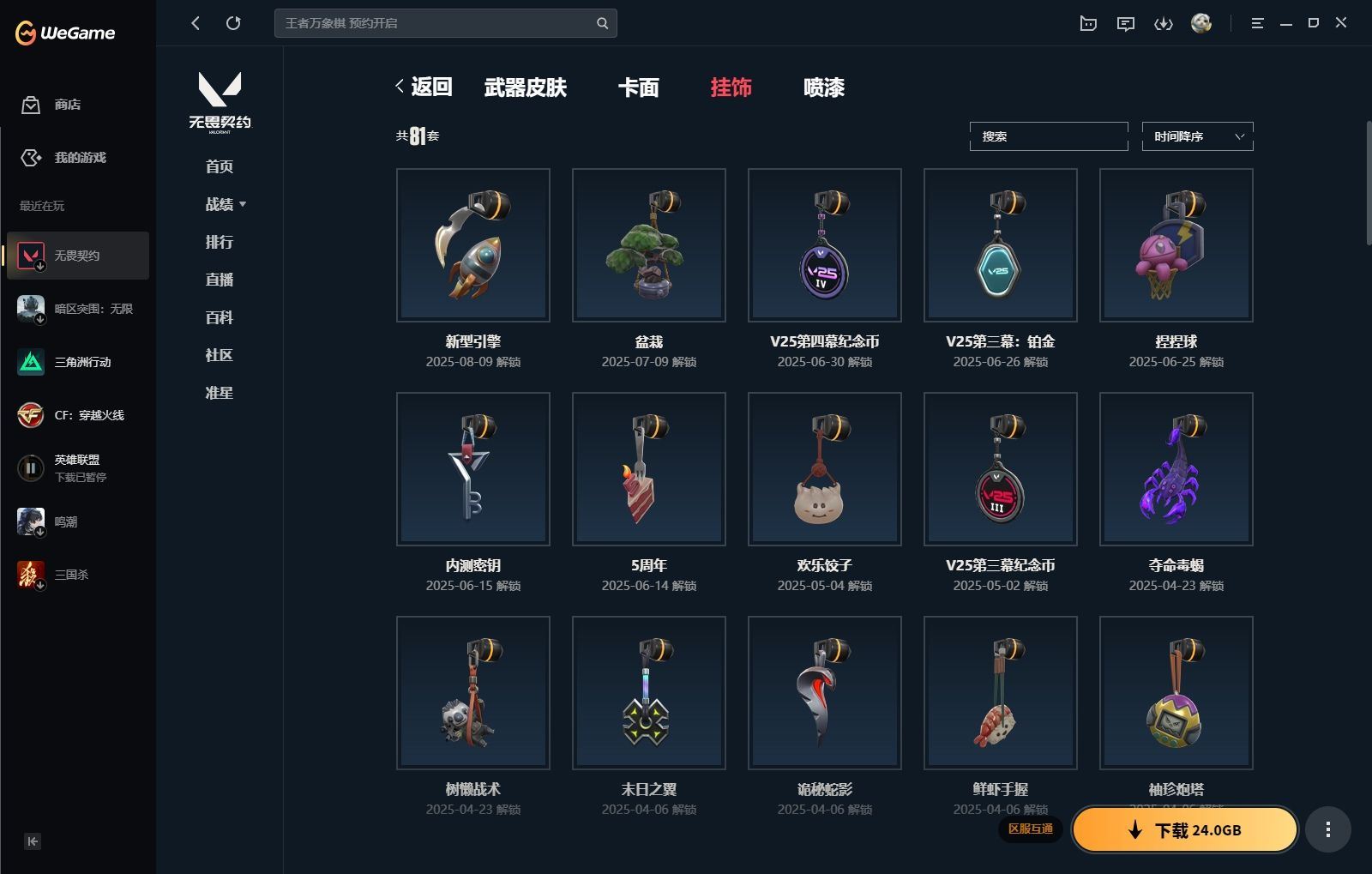Open the download manager icon
This screenshot has height=874, width=1372.
[1164, 23]
